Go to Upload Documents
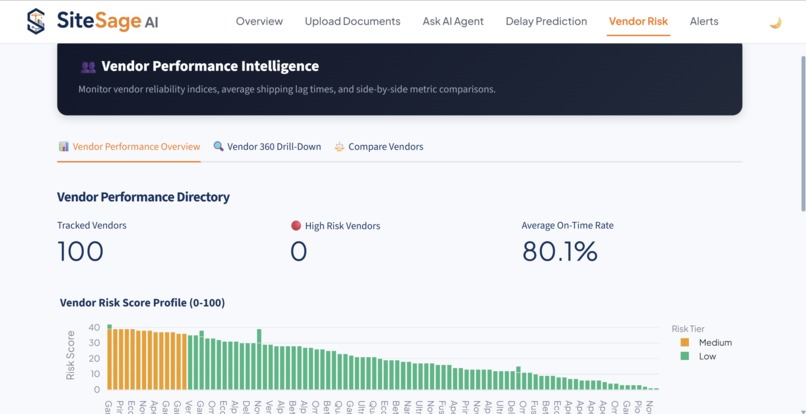Screen dimensions: 806x414 pyautogui.click(x=352, y=22)
